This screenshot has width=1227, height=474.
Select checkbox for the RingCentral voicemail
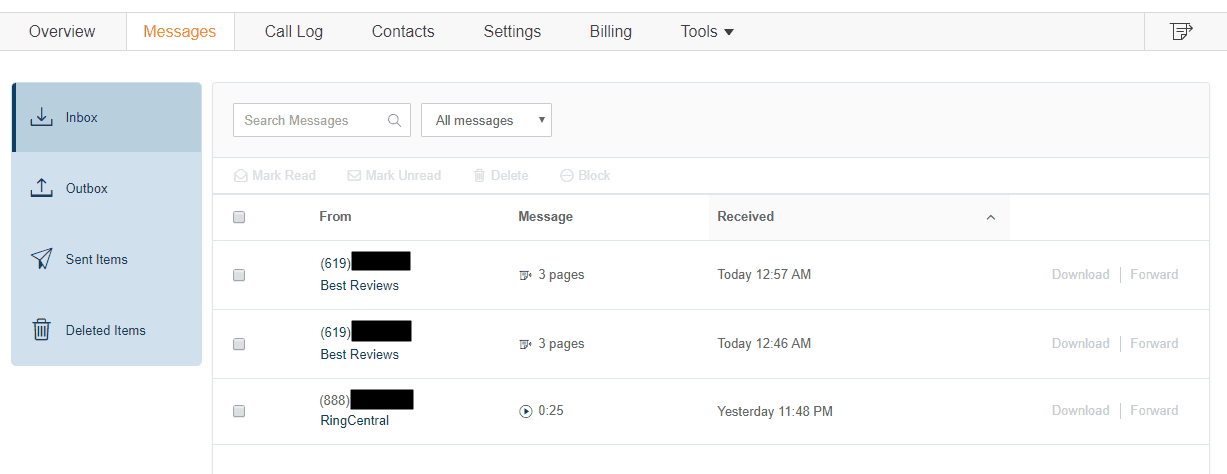click(x=239, y=411)
